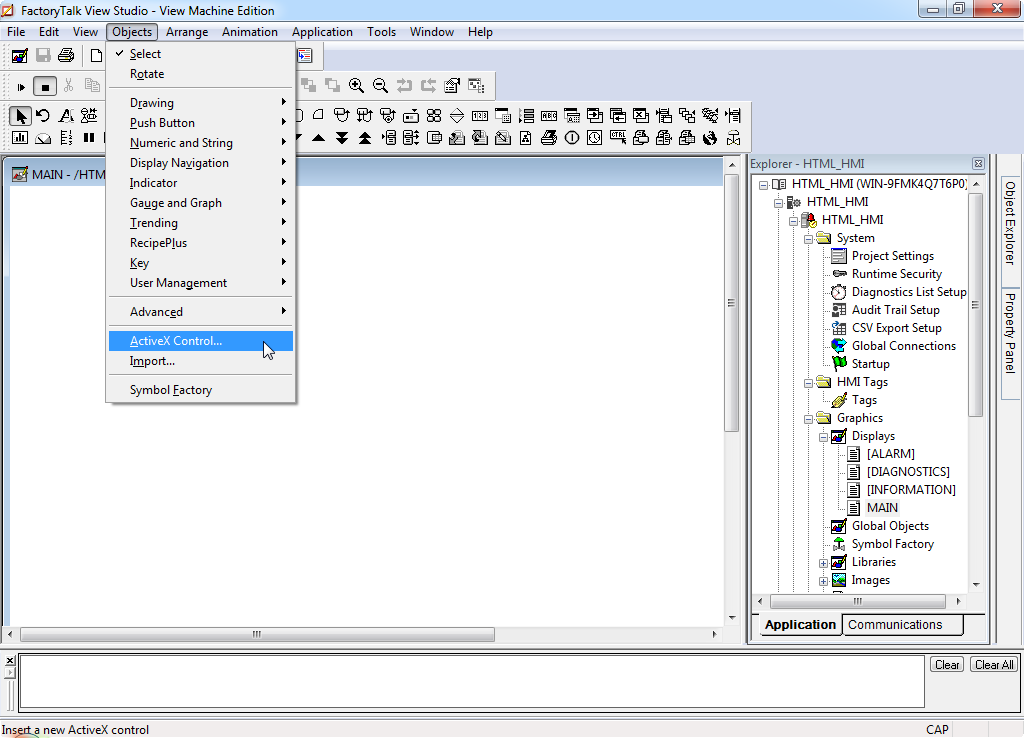Click the Zoom Out magnifier icon
This screenshot has height=738, width=1024.
pyautogui.click(x=380, y=86)
